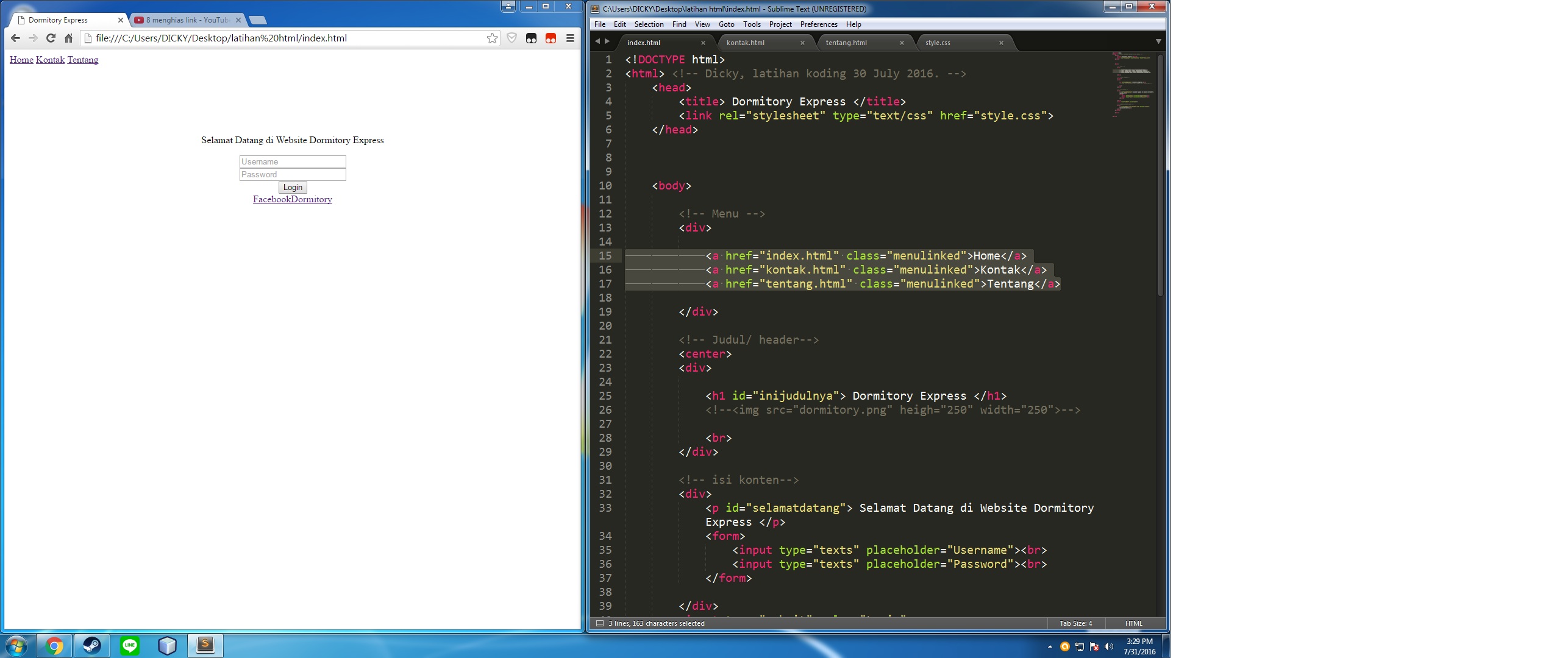The height and width of the screenshot is (658, 1568).
Task: Open Sublime tab list dropdown arrow
Action: [x=1158, y=41]
